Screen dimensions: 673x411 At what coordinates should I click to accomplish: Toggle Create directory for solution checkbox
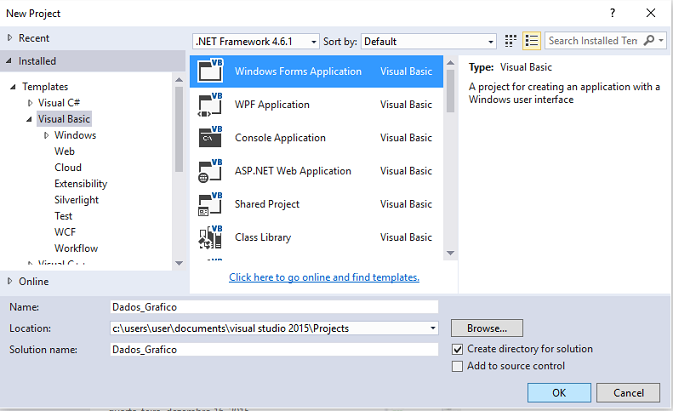(458, 349)
